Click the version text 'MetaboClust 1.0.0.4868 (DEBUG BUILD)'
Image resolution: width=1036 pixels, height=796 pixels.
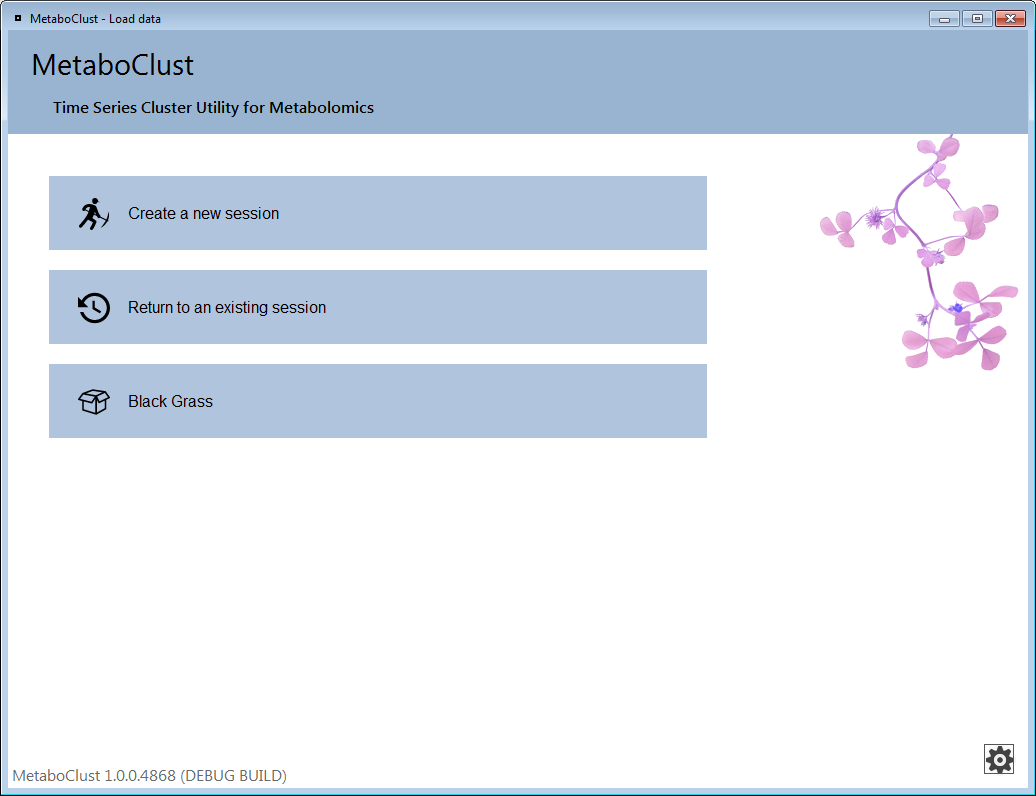pos(150,776)
